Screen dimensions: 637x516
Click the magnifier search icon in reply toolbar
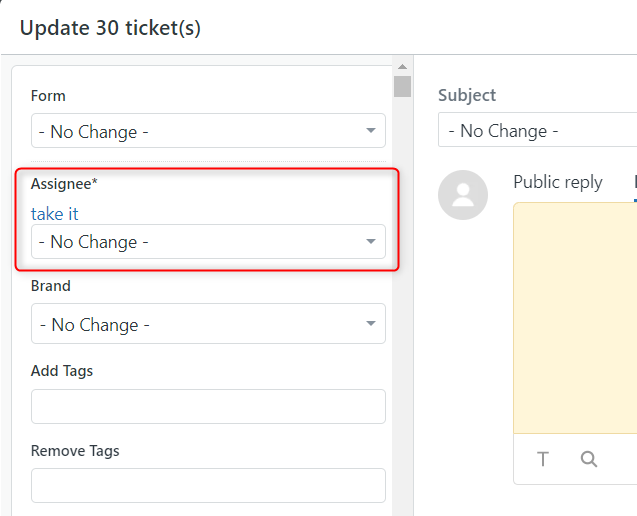pyautogui.click(x=589, y=459)
